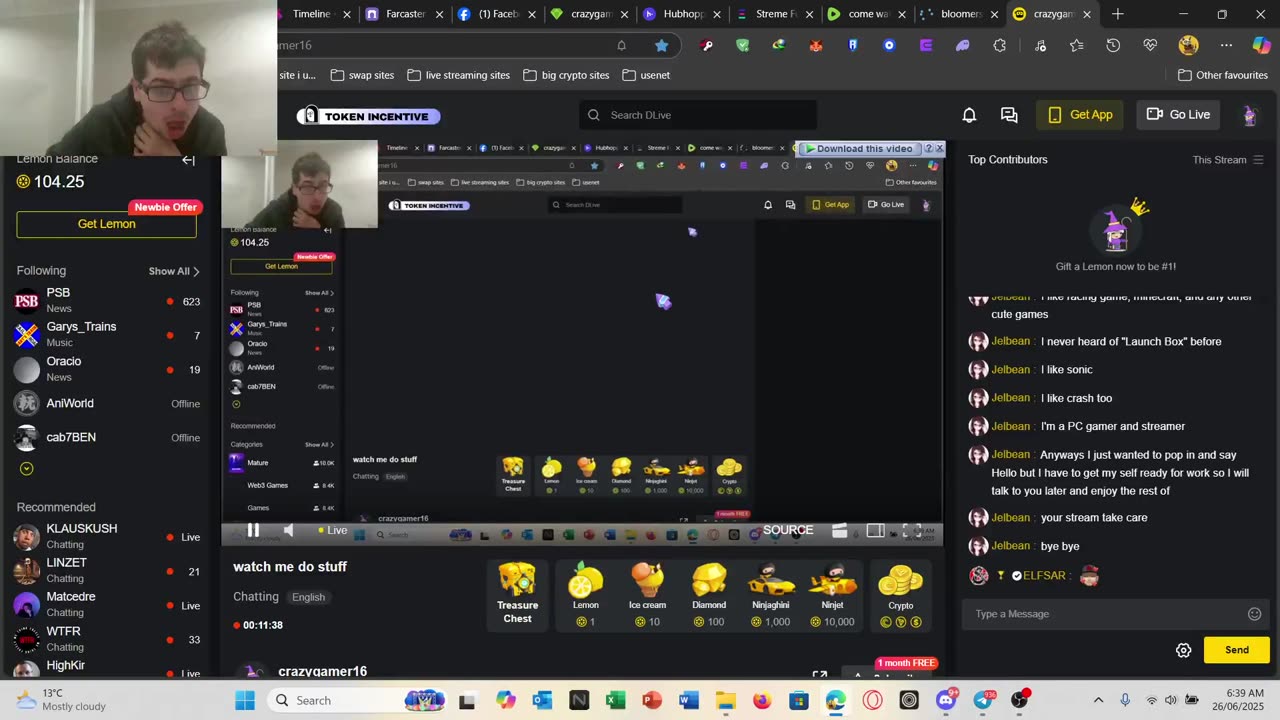The width and height of the screenshot is (1280, 720).
Task: Open Excel from the taskbar
Action: click(615, 700)
